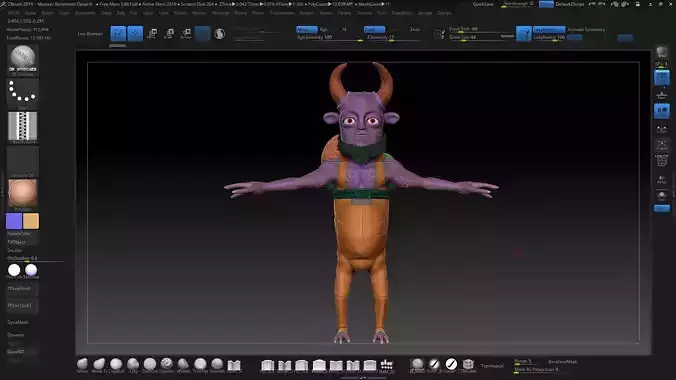
Task: Toggle the LazyMouse button
Action: click(549, 29)
